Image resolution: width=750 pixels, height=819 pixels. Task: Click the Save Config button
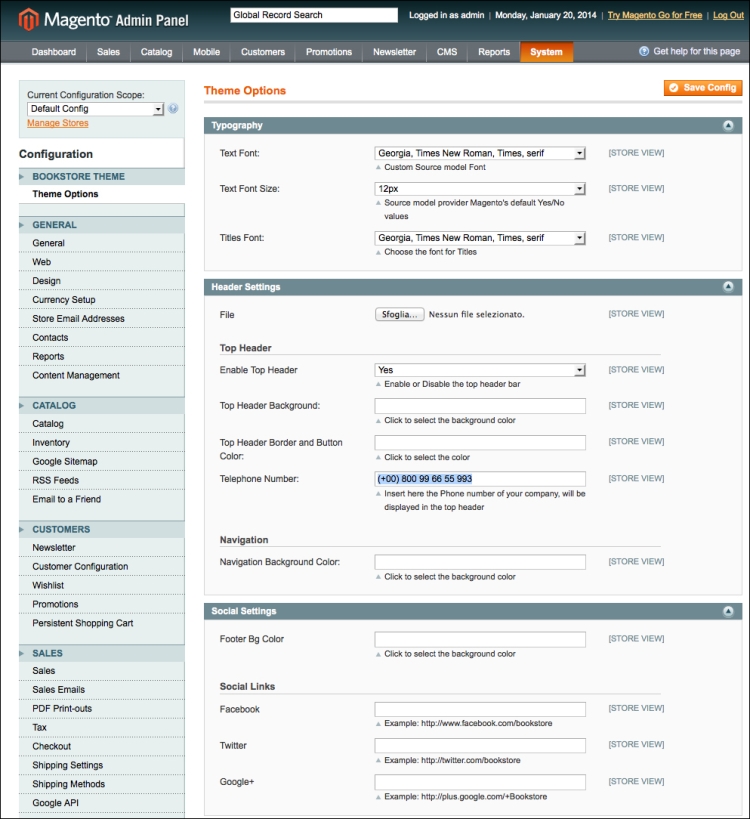(703, 88)
